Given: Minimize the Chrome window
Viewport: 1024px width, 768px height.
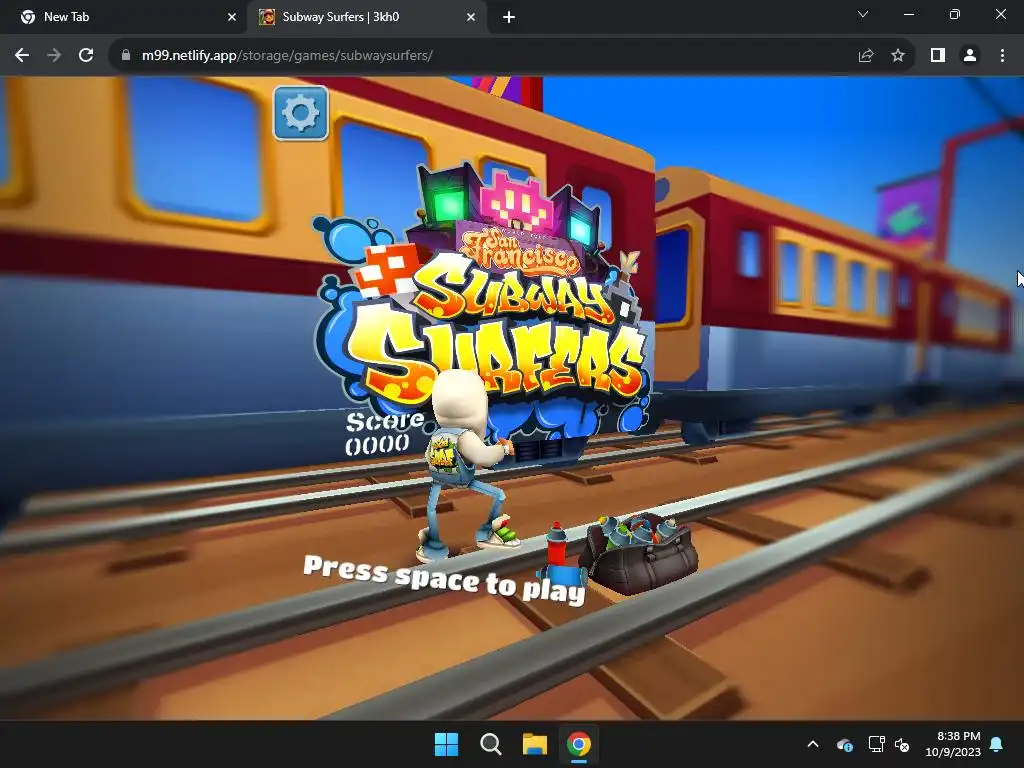Looking at the screenshot, I should 908,14.
